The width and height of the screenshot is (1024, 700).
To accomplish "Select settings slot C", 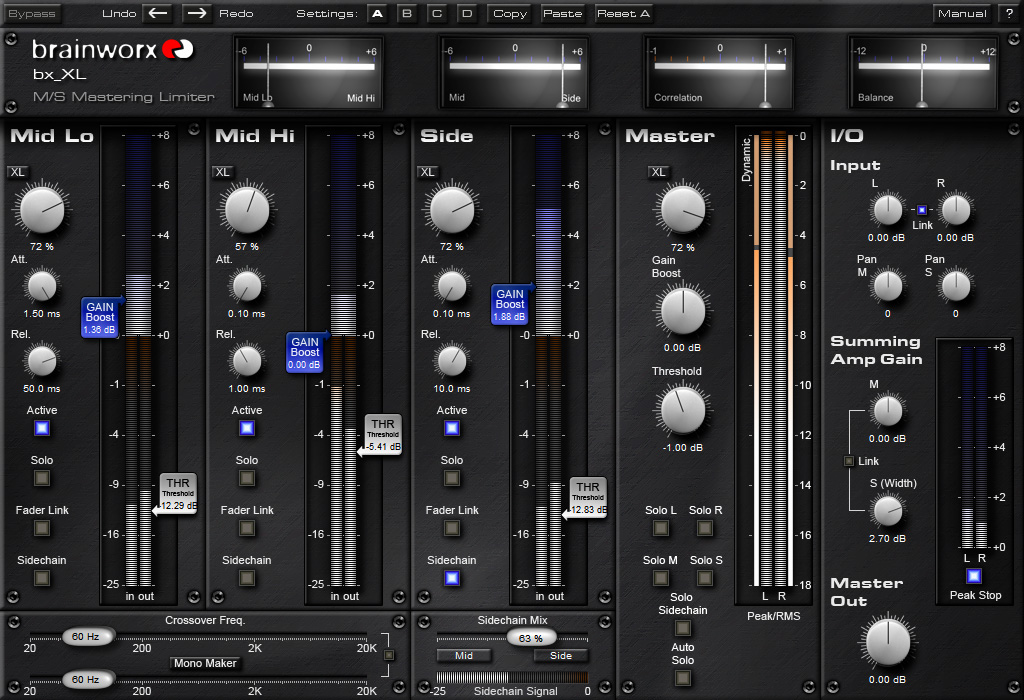I will [437, 14].
